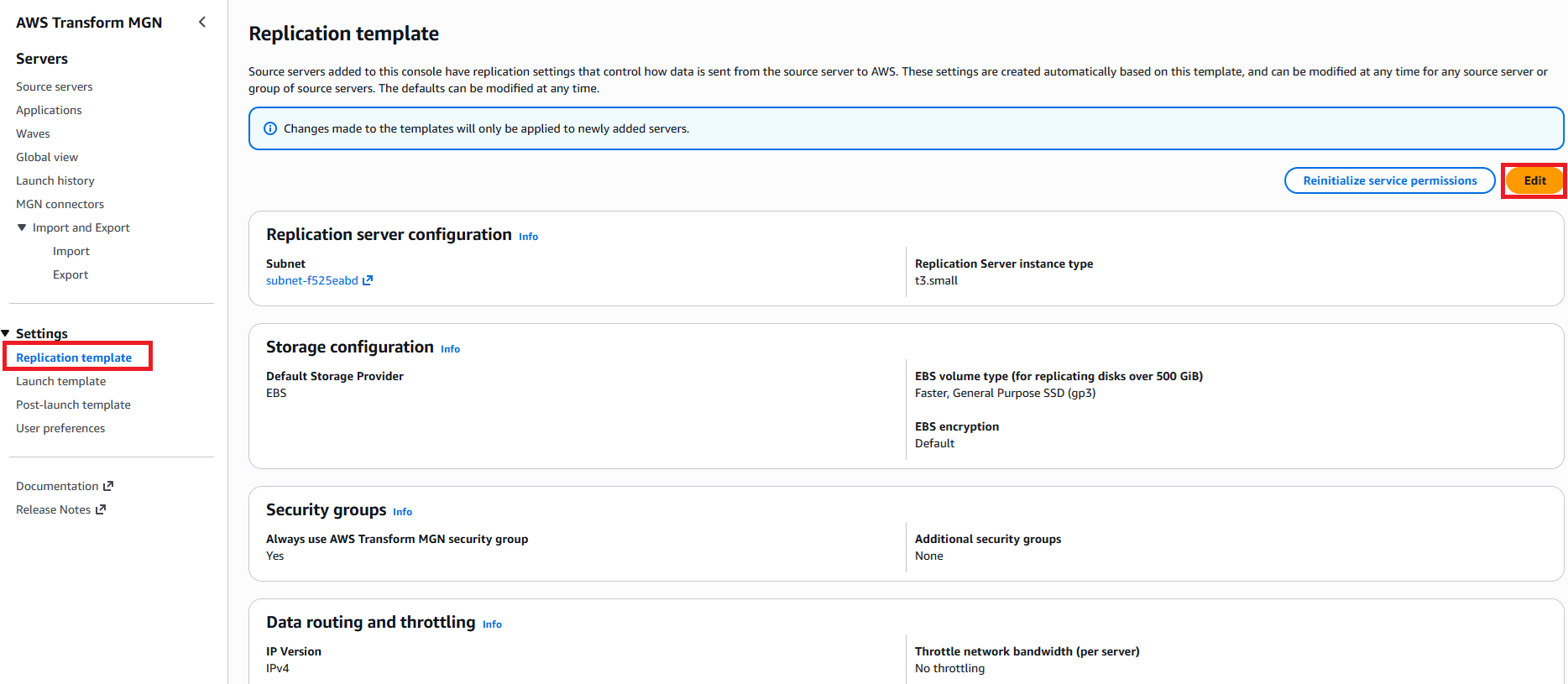Open external link icon beside subnet-f525eabd

(368, 280)
